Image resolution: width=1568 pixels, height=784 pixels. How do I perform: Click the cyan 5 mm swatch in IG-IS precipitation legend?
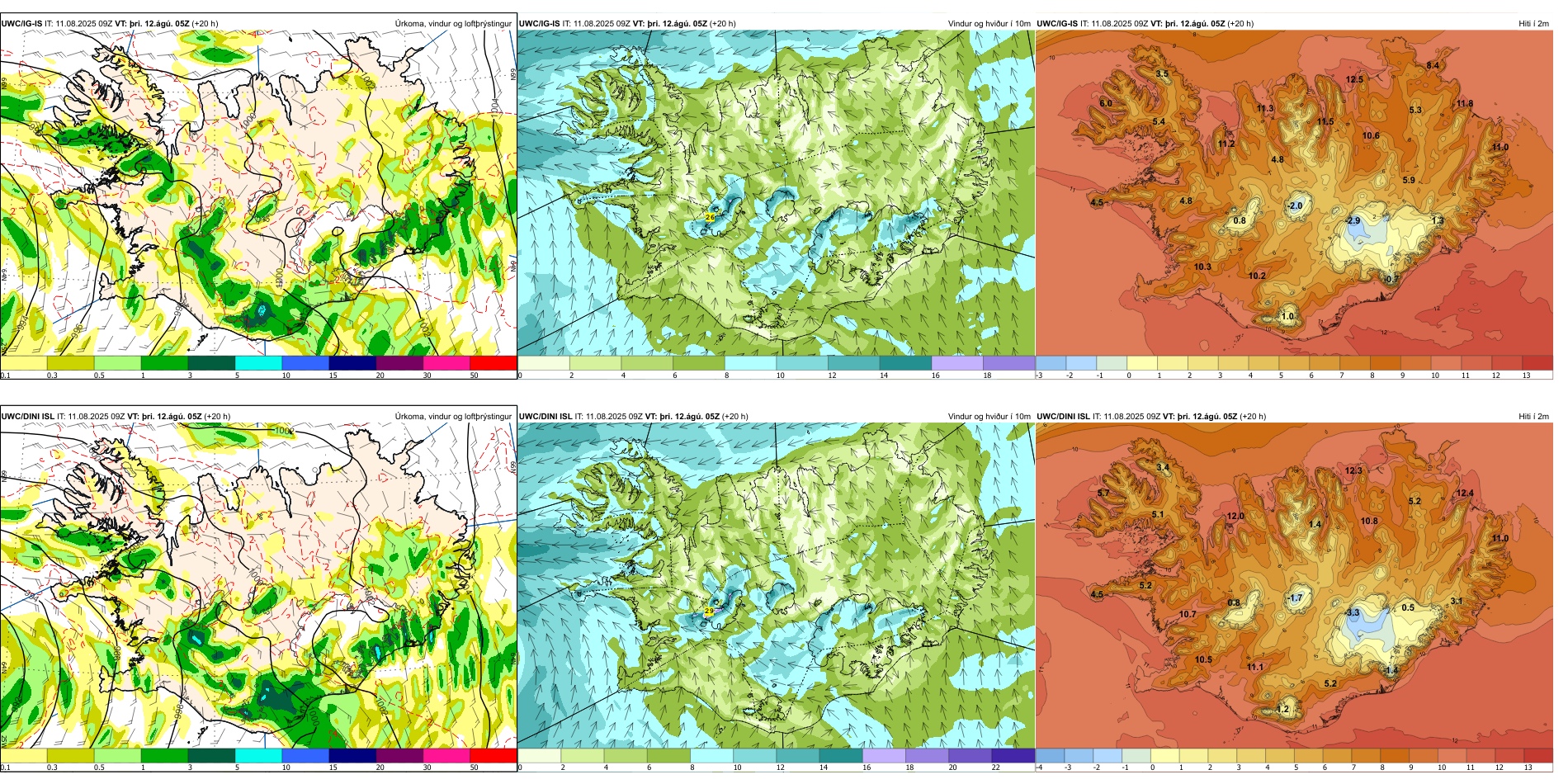258,363
